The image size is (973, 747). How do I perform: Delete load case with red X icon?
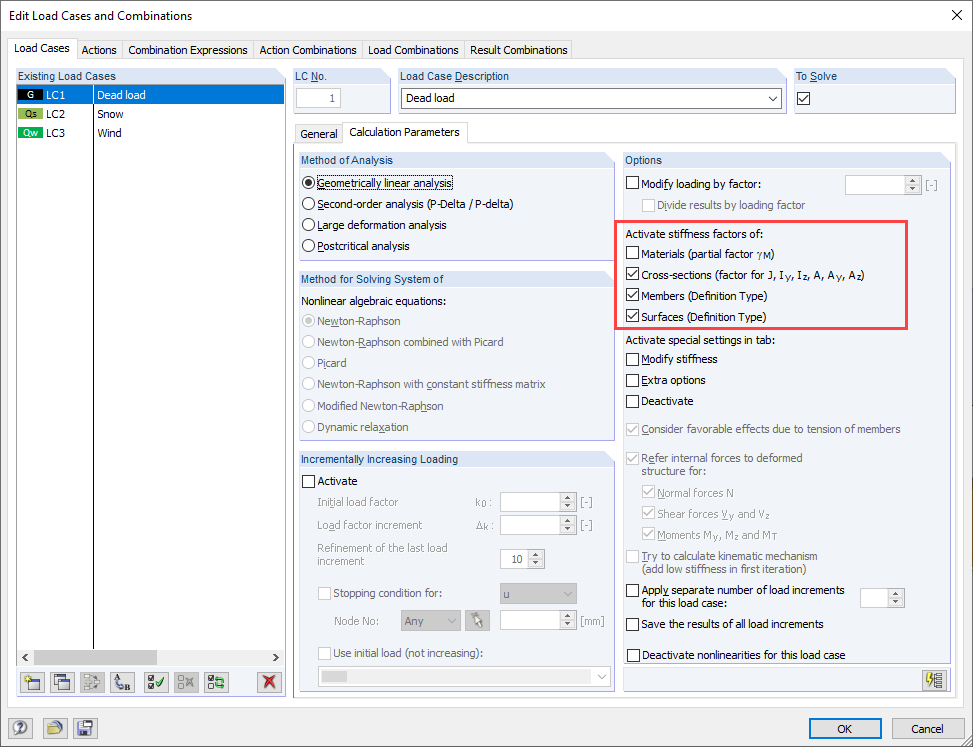coord(268,682)
